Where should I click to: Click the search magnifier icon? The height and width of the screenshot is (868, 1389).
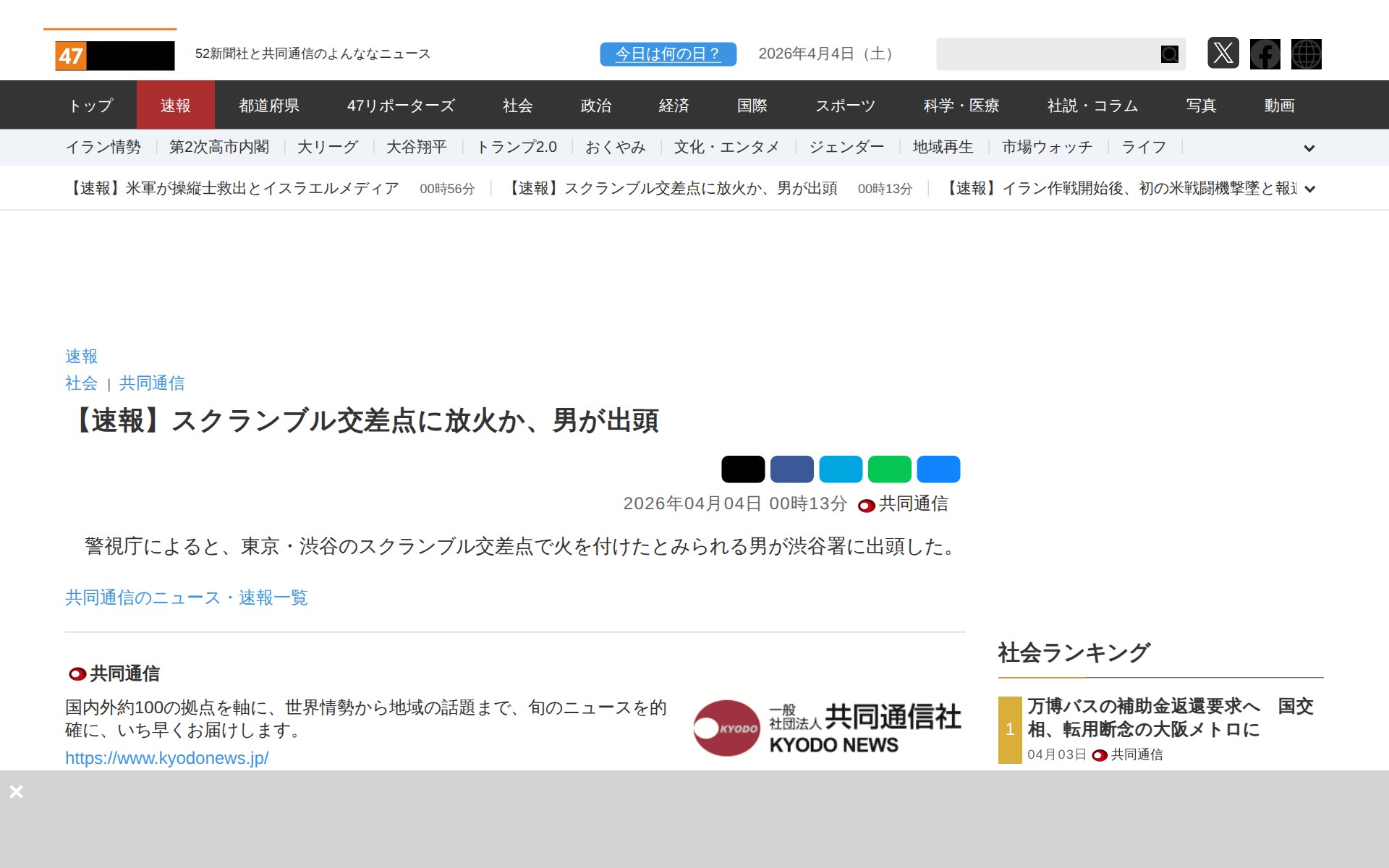(1169, 54)
